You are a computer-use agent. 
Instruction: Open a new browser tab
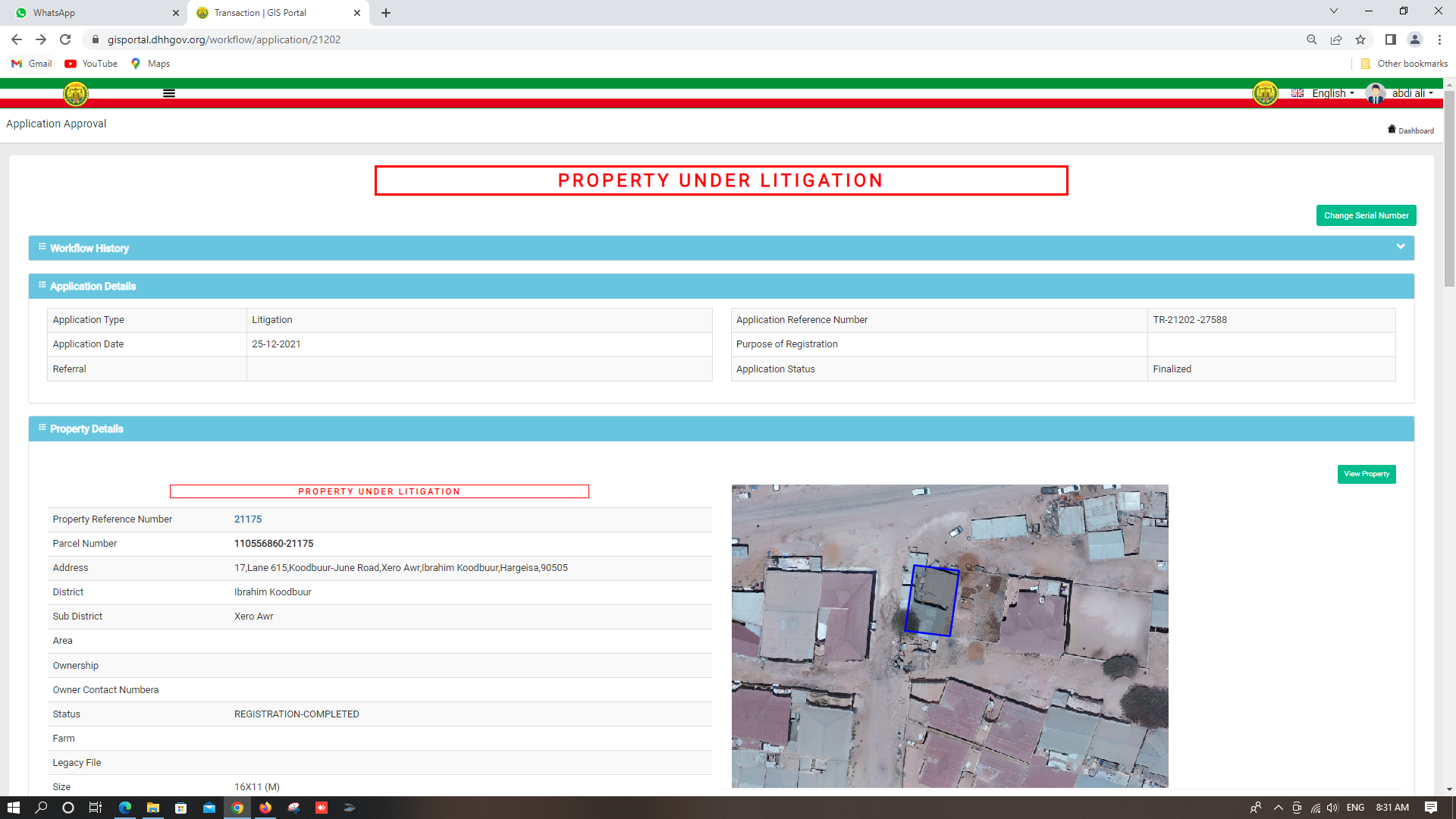386,13
